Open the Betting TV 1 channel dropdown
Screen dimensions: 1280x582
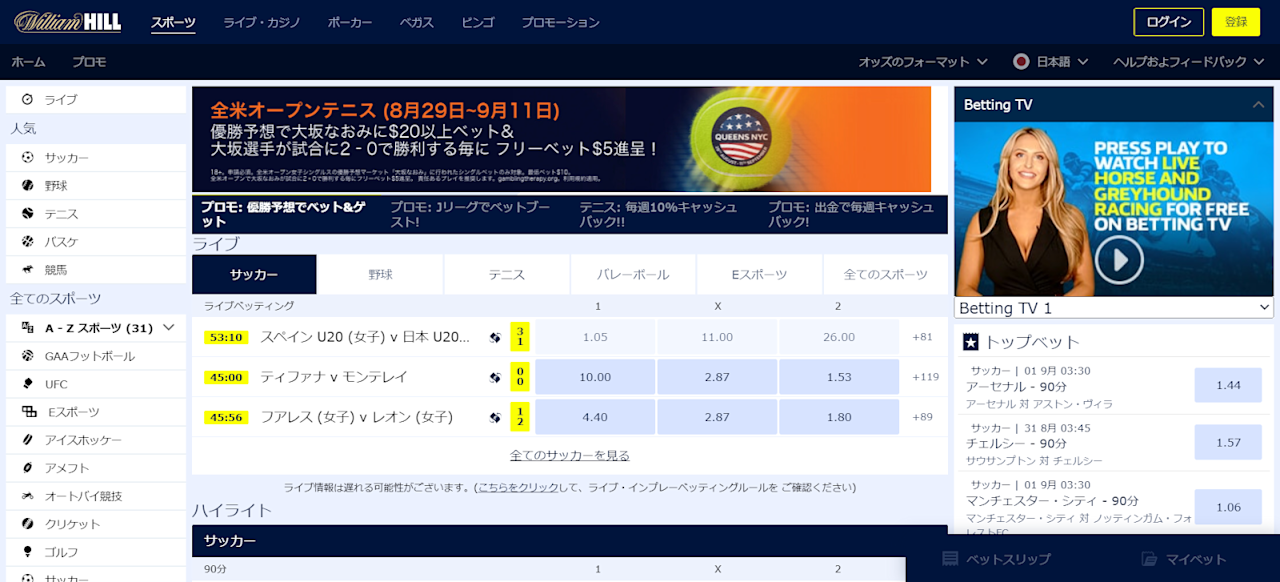pos(1114,308)
